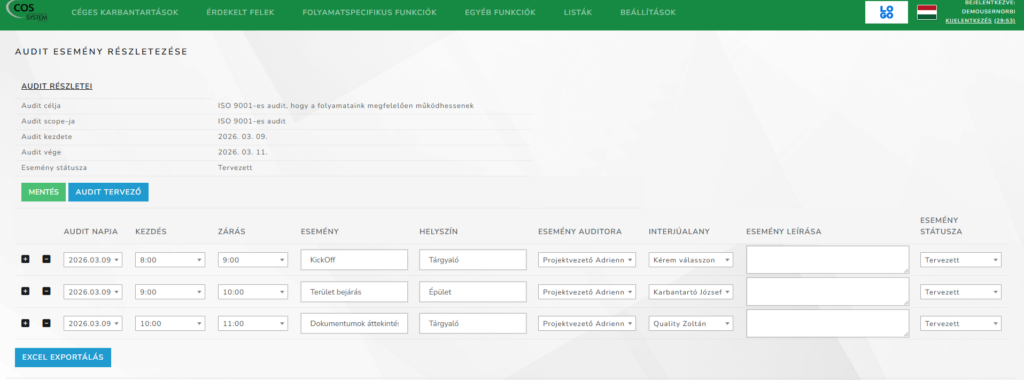Open audit day dropdown in KickOff row

tap(93, 260)
